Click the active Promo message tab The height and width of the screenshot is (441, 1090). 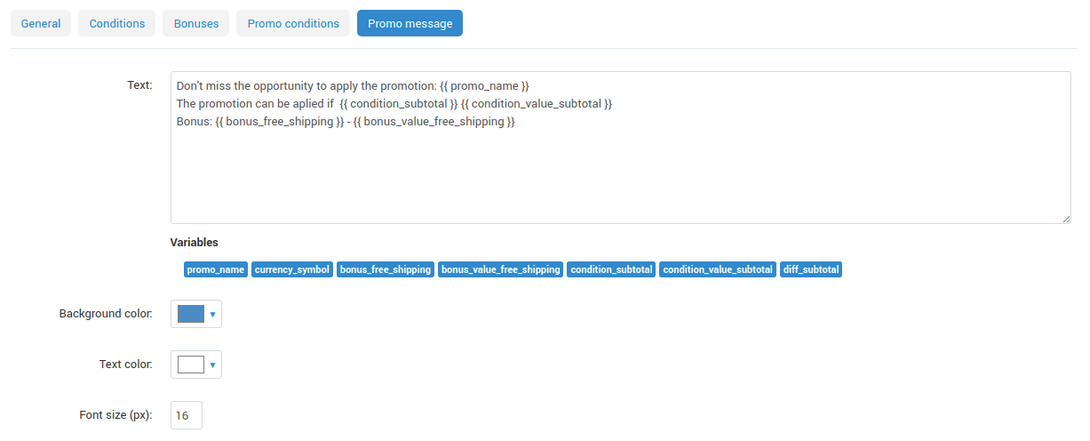point(410,23)
